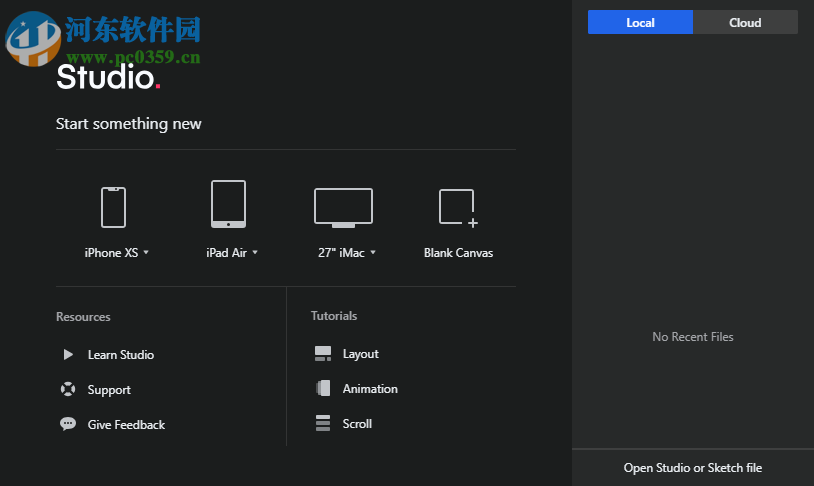Open the Support link
This screenshot has height=486, width=814.
109,390
